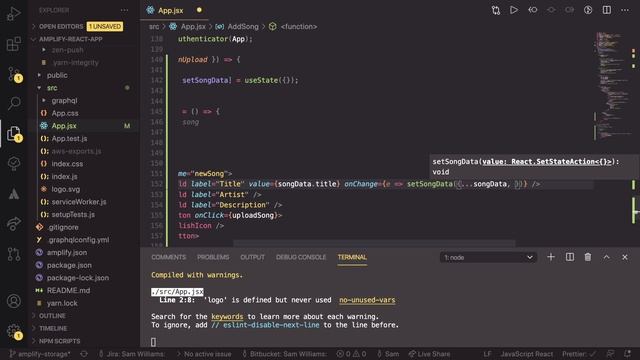Expand the OUTLINE section
Screen dimensions: 640x360
[x=52, y=316]
